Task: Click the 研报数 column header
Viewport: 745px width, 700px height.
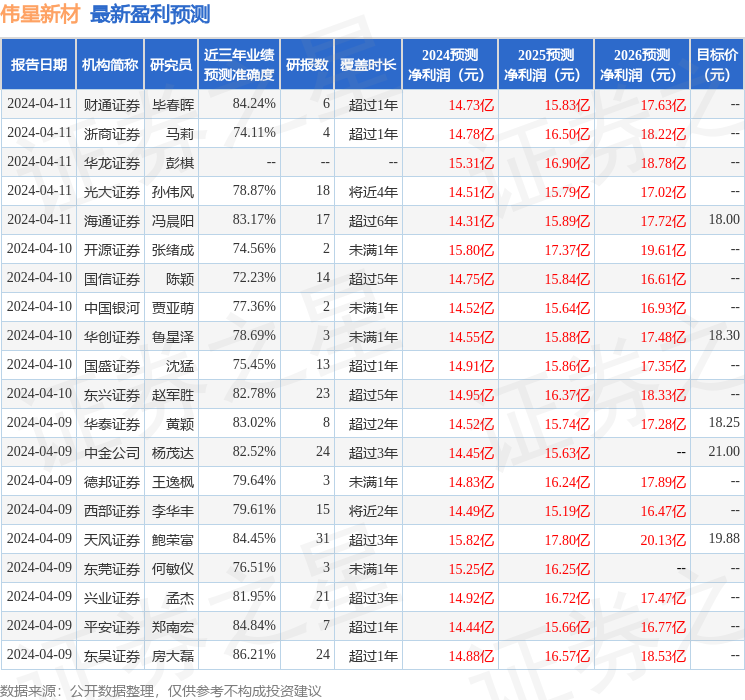Action: pos(307,64)
